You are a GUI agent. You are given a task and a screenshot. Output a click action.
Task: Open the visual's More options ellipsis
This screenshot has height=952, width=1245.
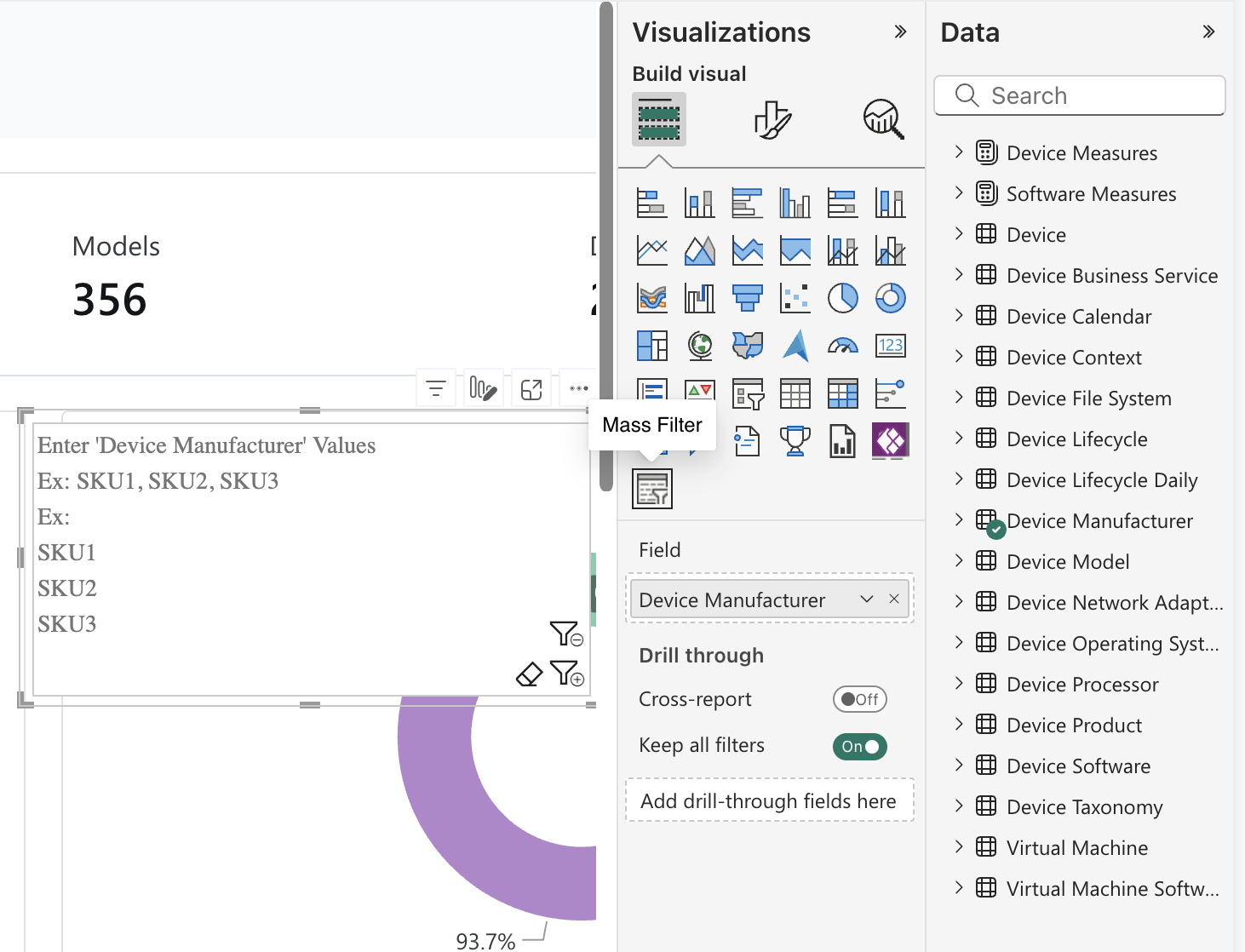coord(579,389)
